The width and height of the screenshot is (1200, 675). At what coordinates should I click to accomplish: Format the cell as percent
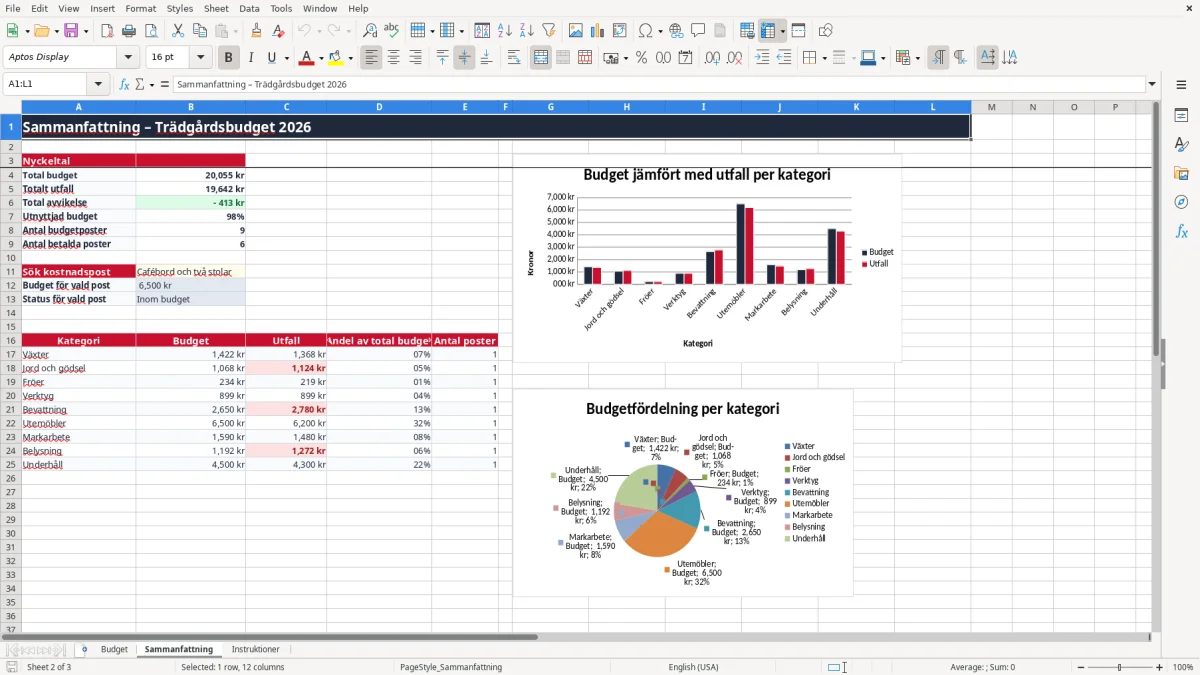pyautogui.click(x=641, y=58)
